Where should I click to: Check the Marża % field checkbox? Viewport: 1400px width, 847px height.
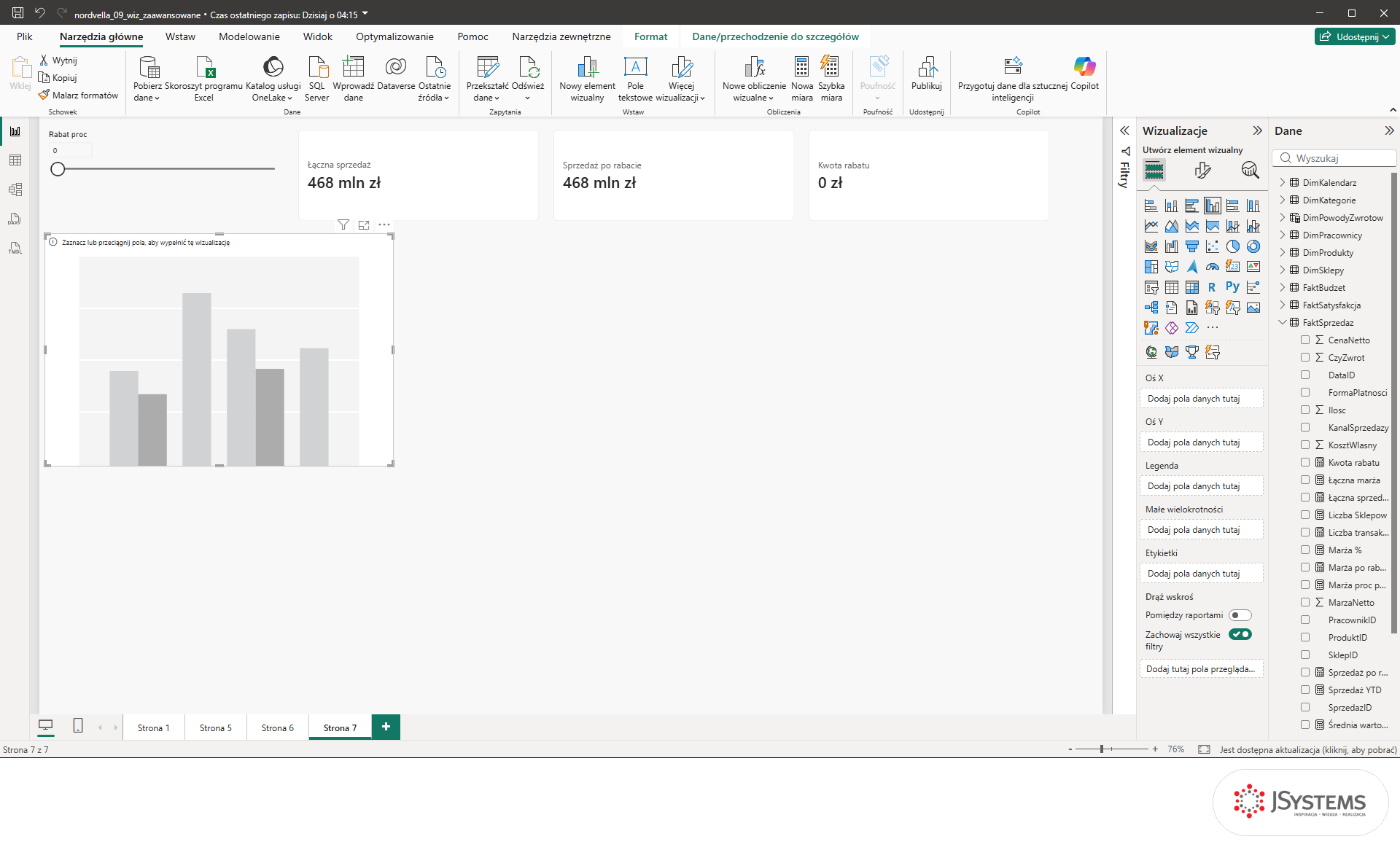tap(1305, 550)
